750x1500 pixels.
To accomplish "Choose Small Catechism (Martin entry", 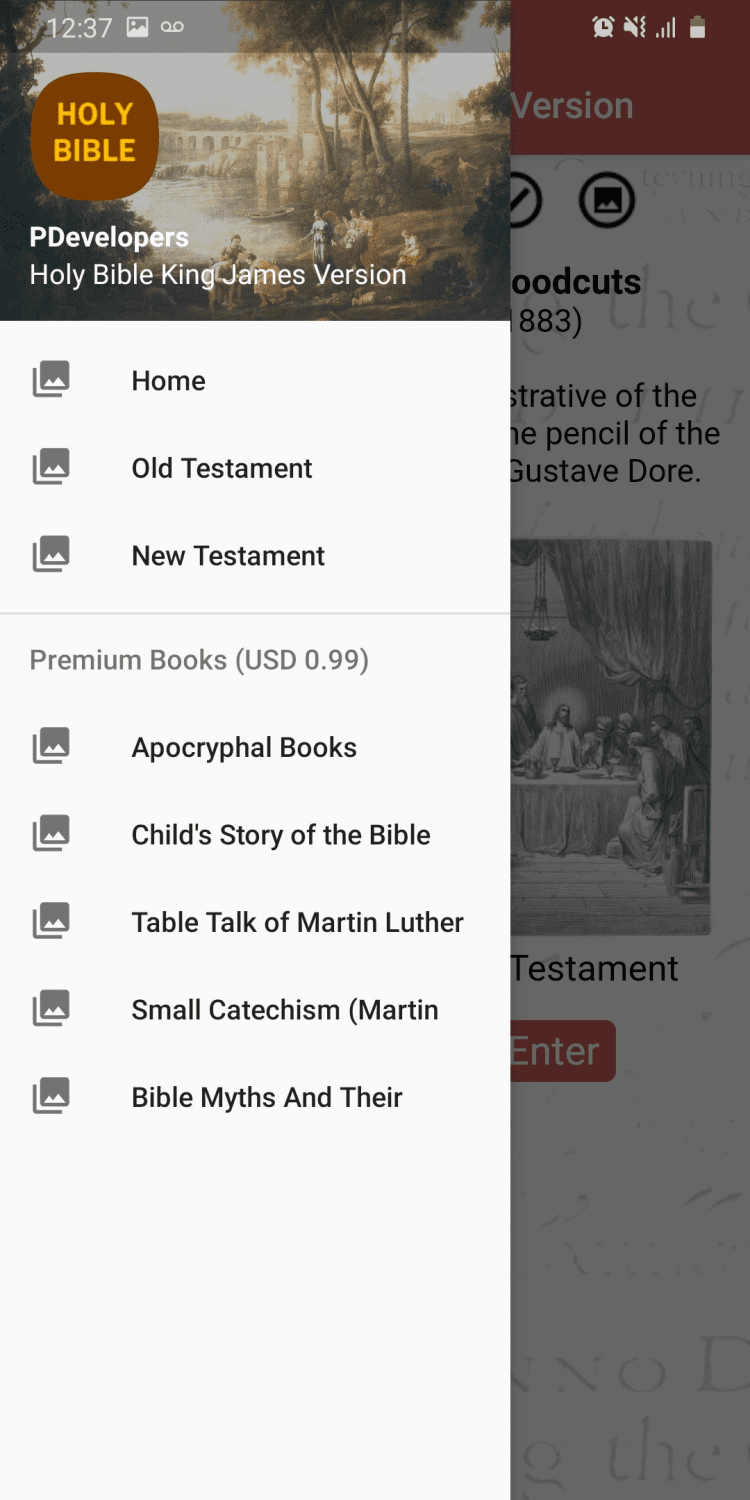I will tap(285, 1010).
